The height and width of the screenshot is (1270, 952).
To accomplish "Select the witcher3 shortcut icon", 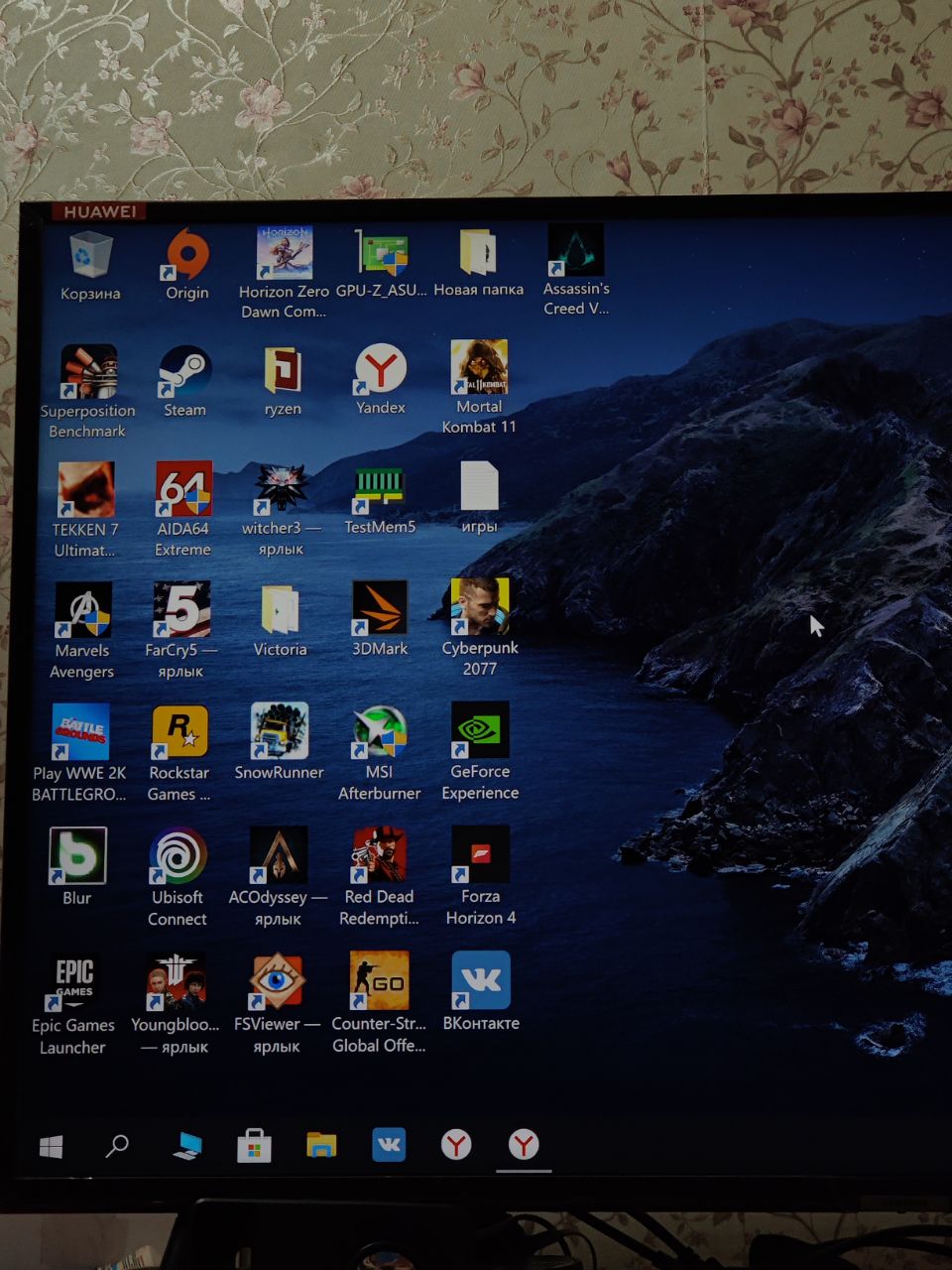I will coord(282,488).
